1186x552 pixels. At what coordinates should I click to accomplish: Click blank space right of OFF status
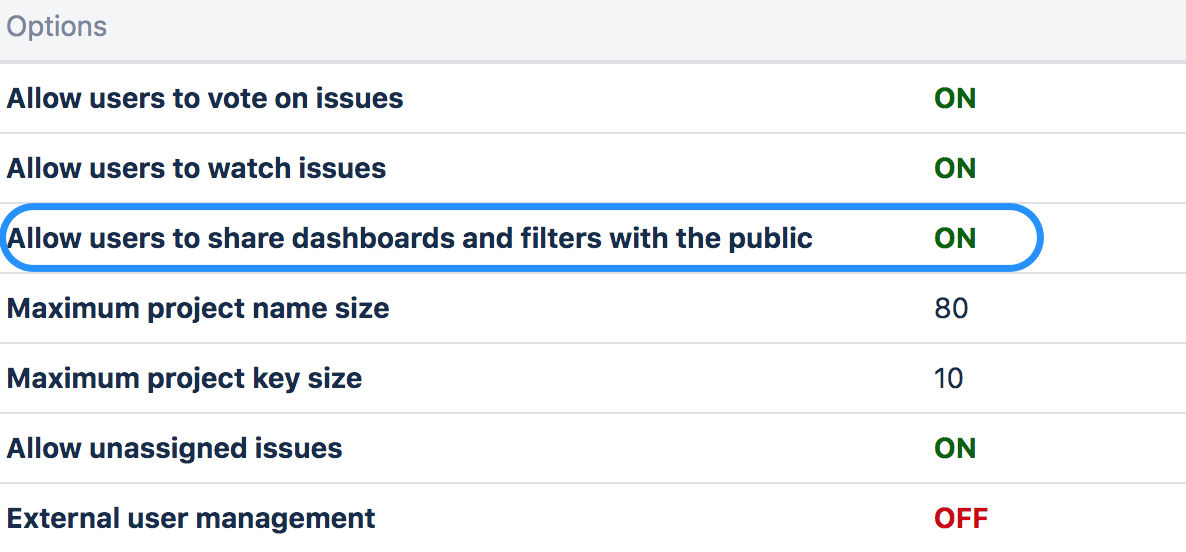pyautogui.click(x=1089, y=518)
